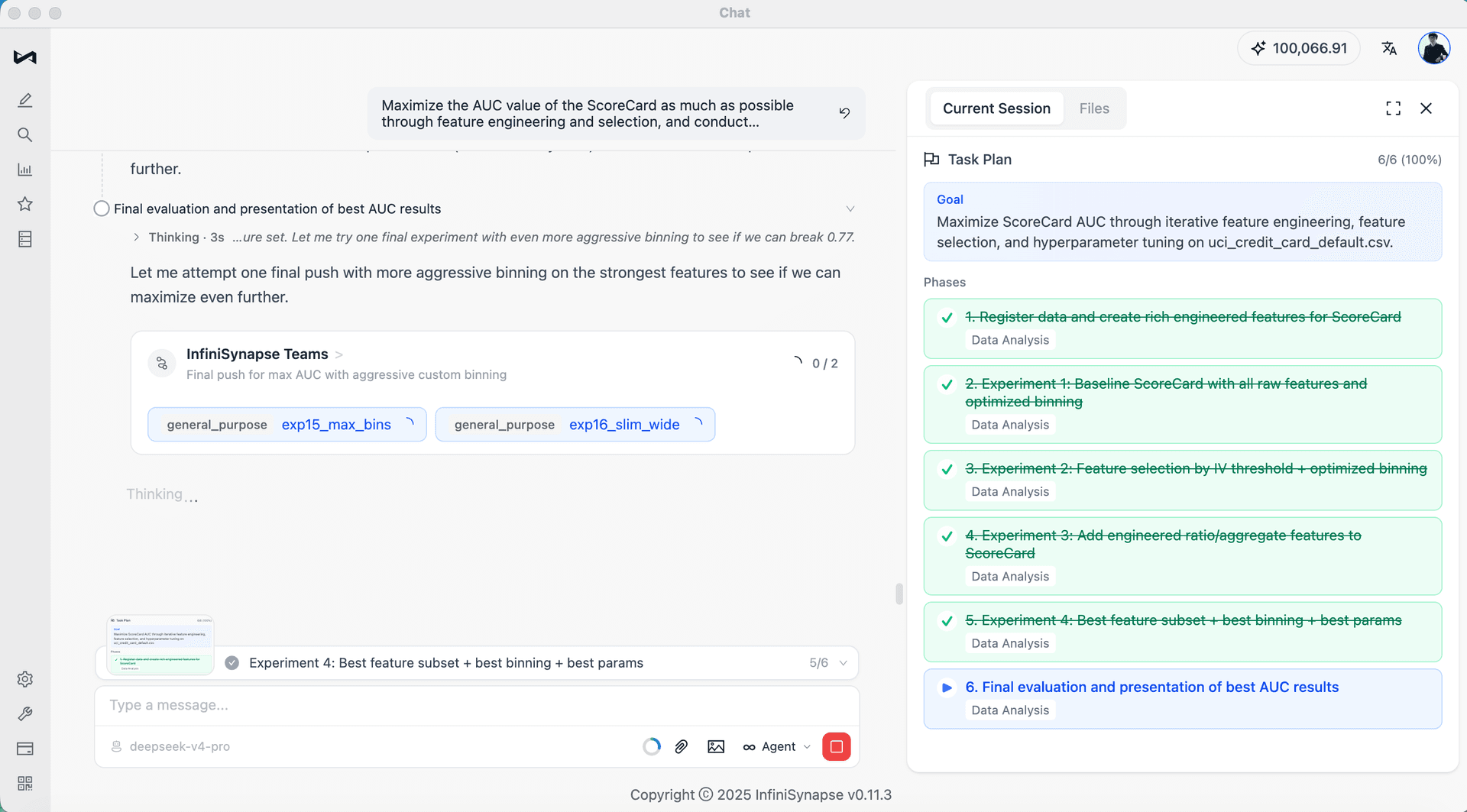Click the InfiniSynapse Teams link icon
This screenshot has width=1467, height=812.
pos(162,364)
